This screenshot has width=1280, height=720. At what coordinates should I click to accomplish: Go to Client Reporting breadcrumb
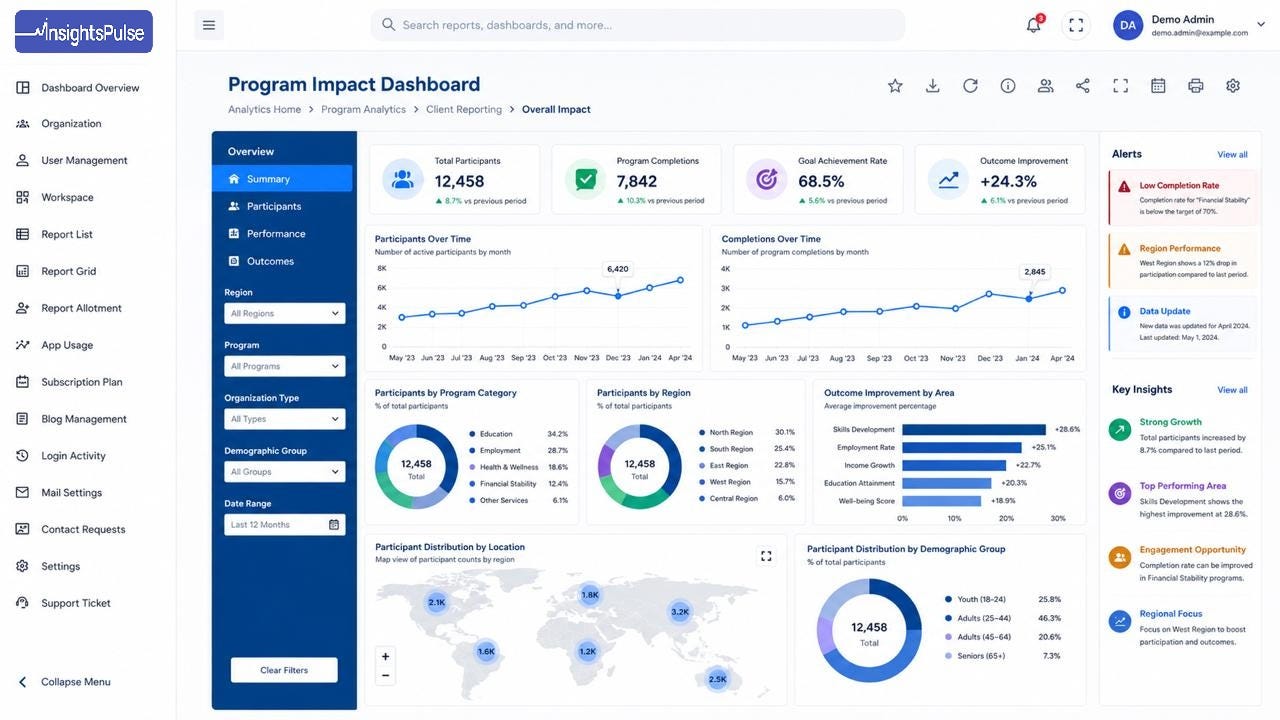pos(464,109)
